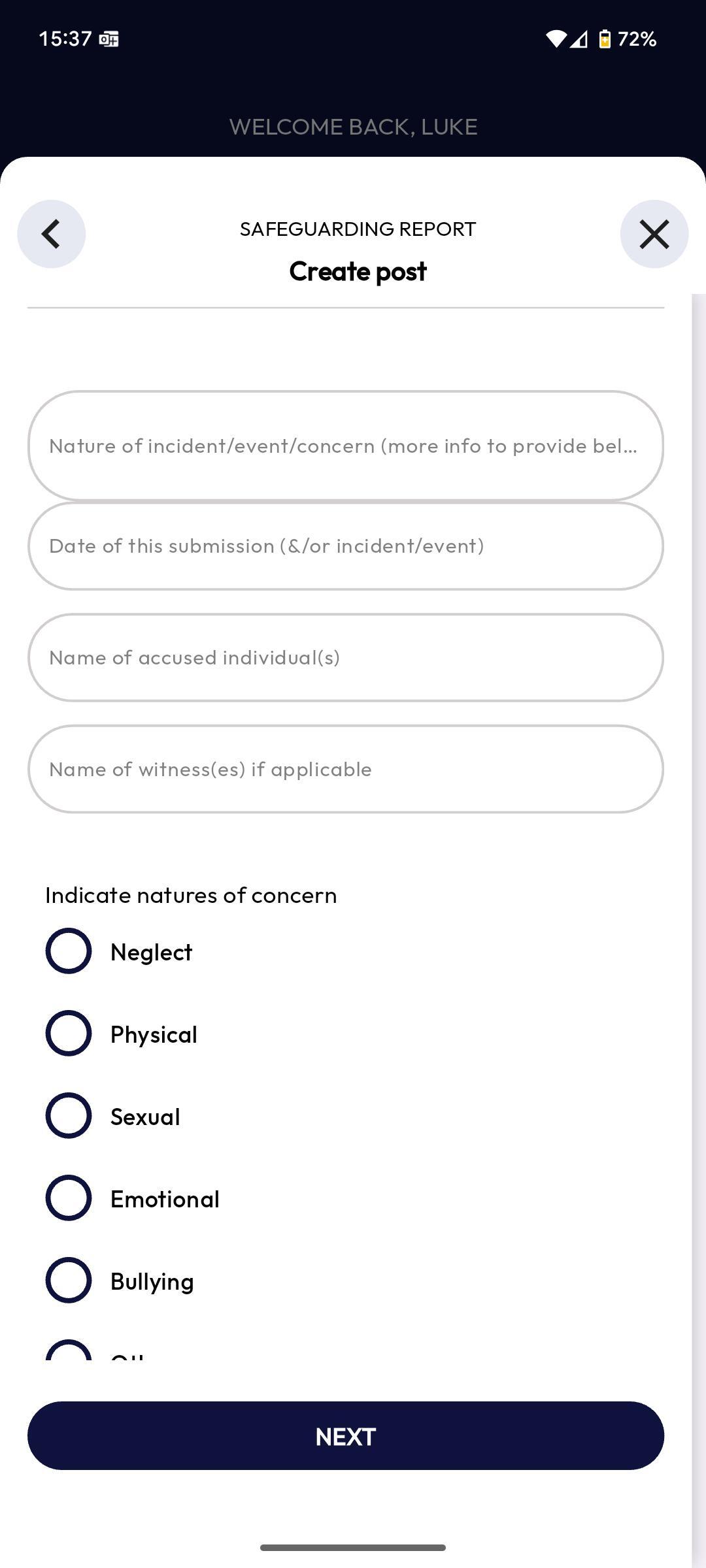Select the Sexual concern option

click(x=68, y=1115)
